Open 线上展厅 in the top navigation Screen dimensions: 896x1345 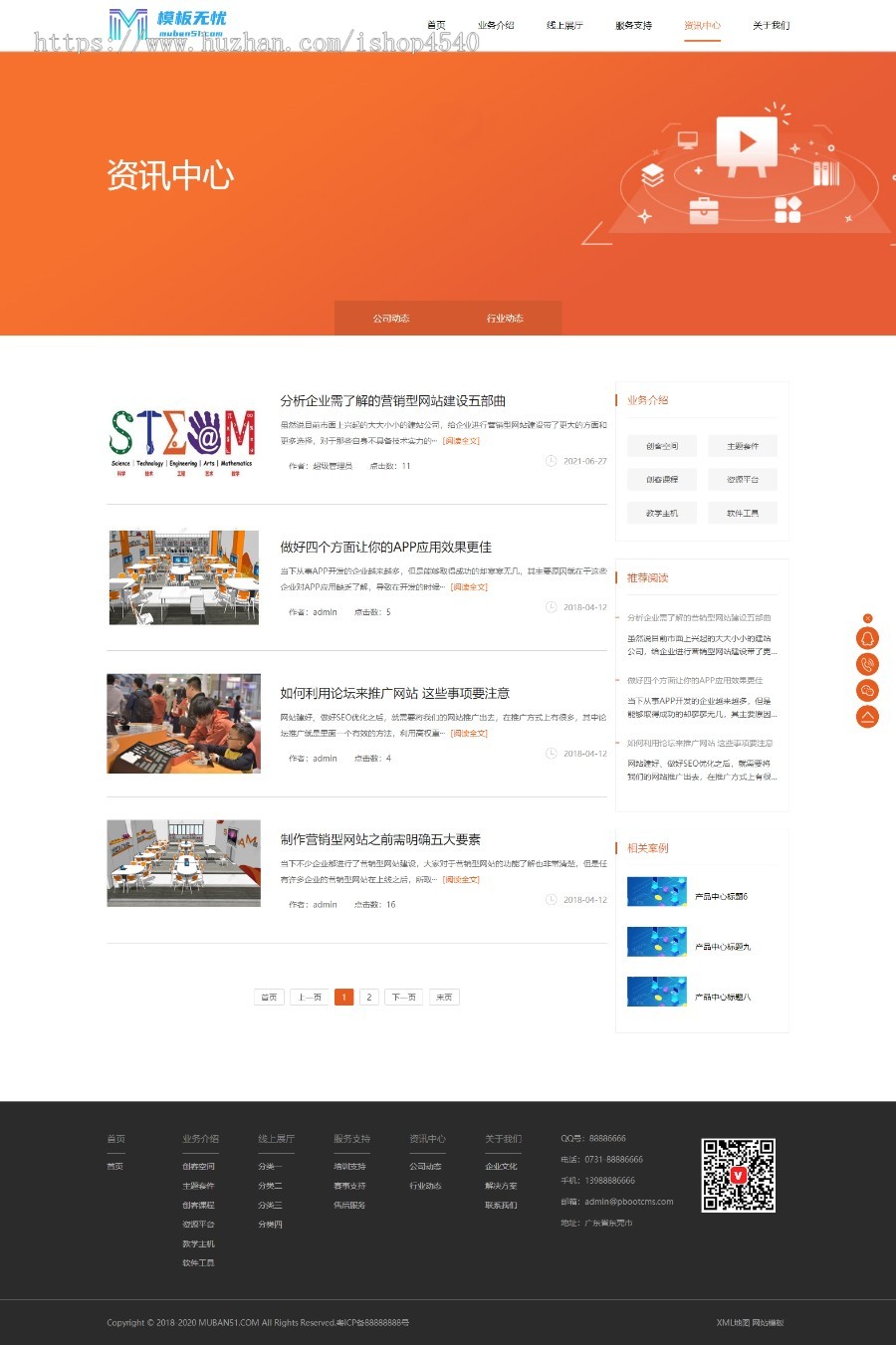[564, 26]
